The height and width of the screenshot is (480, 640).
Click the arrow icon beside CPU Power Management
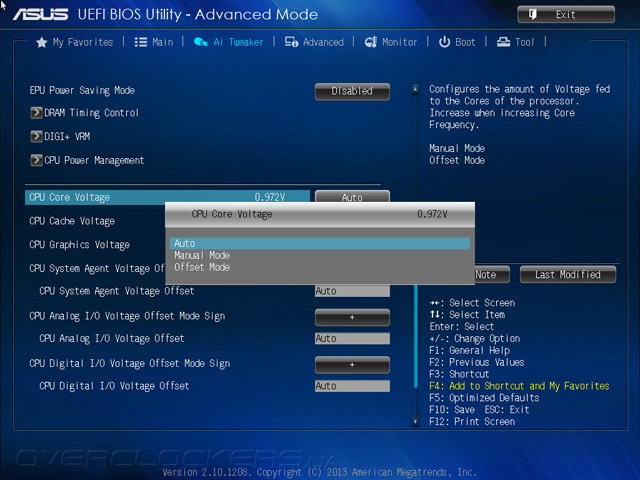pyautogui.click(x=36, y=160)
